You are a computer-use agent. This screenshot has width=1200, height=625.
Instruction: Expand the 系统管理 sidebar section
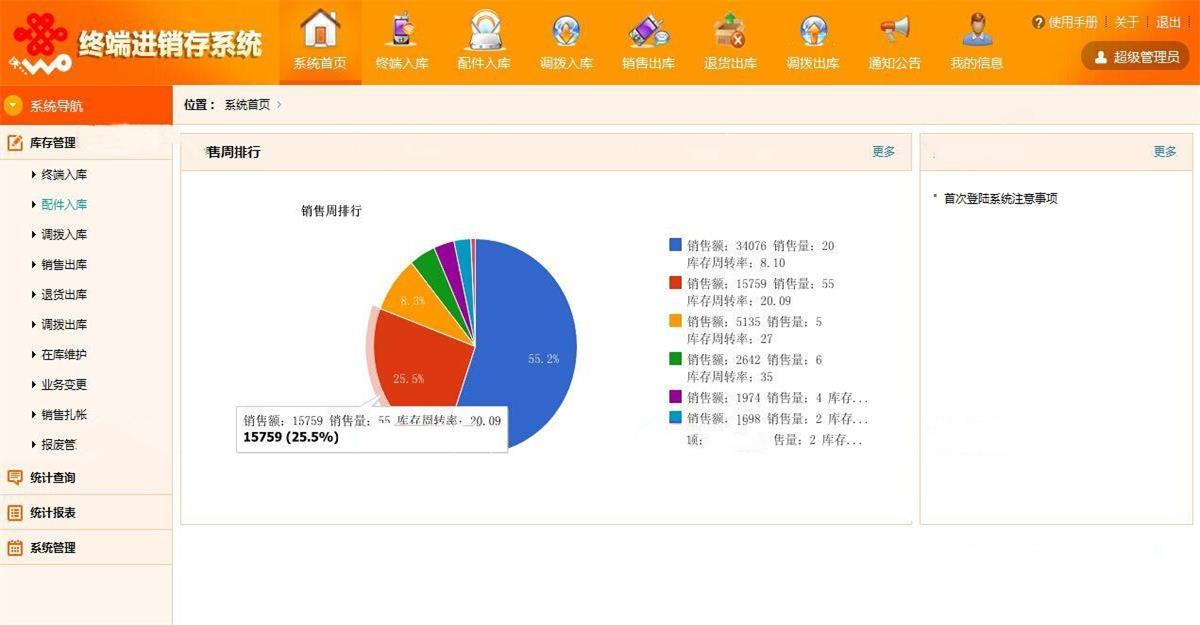[52, 548]
